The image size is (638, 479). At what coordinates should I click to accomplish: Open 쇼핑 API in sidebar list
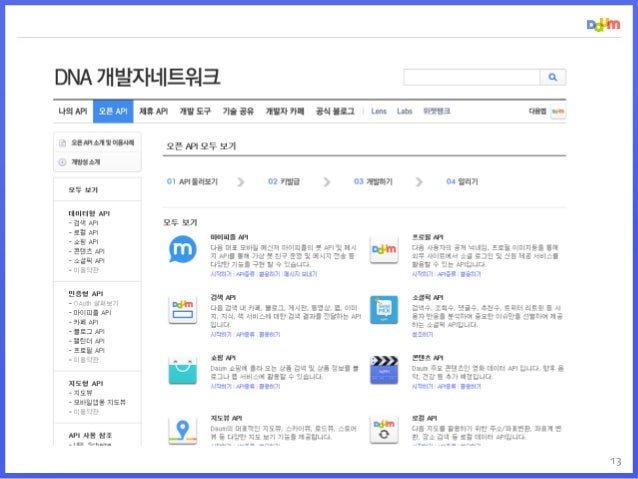86,242
